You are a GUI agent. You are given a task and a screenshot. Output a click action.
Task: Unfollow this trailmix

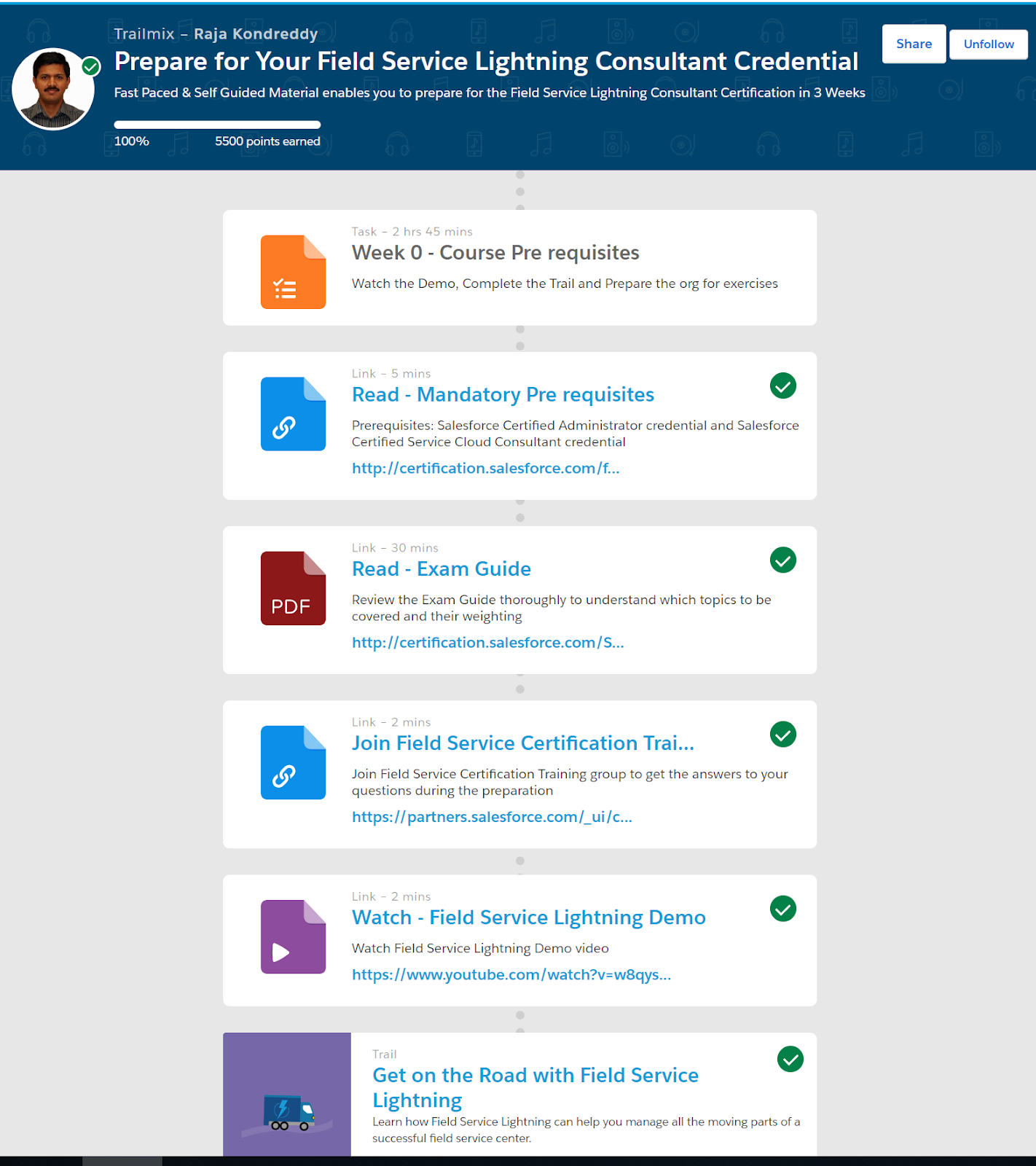point(989,44)
